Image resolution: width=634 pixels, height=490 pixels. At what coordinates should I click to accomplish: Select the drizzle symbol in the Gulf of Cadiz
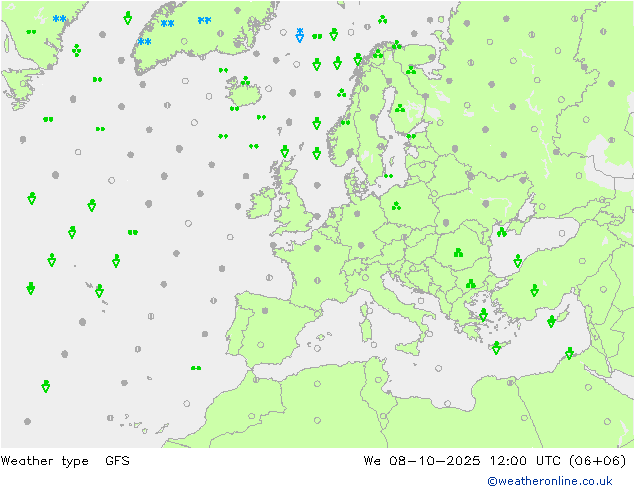point(196,368)
